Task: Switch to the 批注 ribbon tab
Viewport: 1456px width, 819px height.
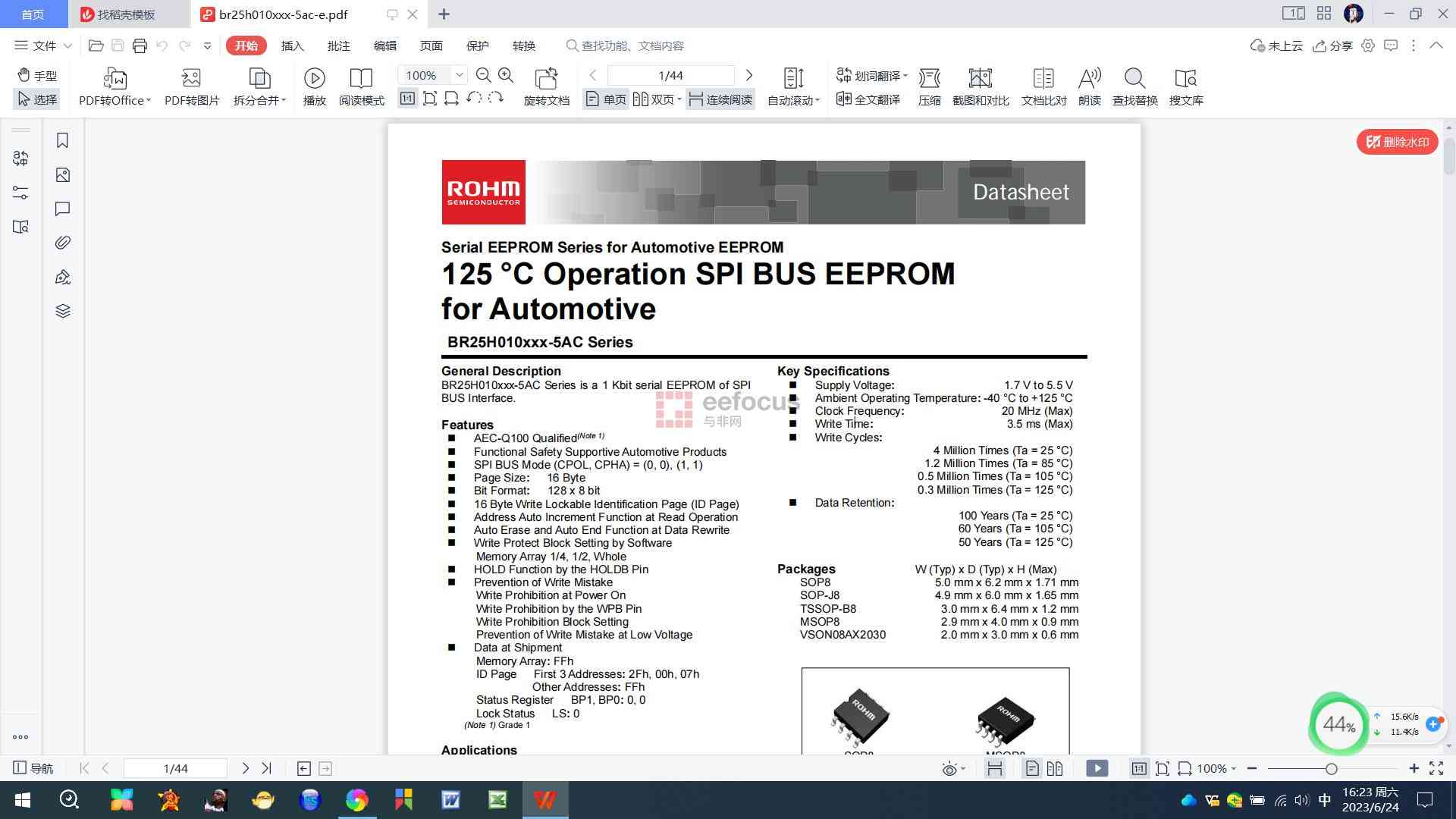Action: pos(338,45)
